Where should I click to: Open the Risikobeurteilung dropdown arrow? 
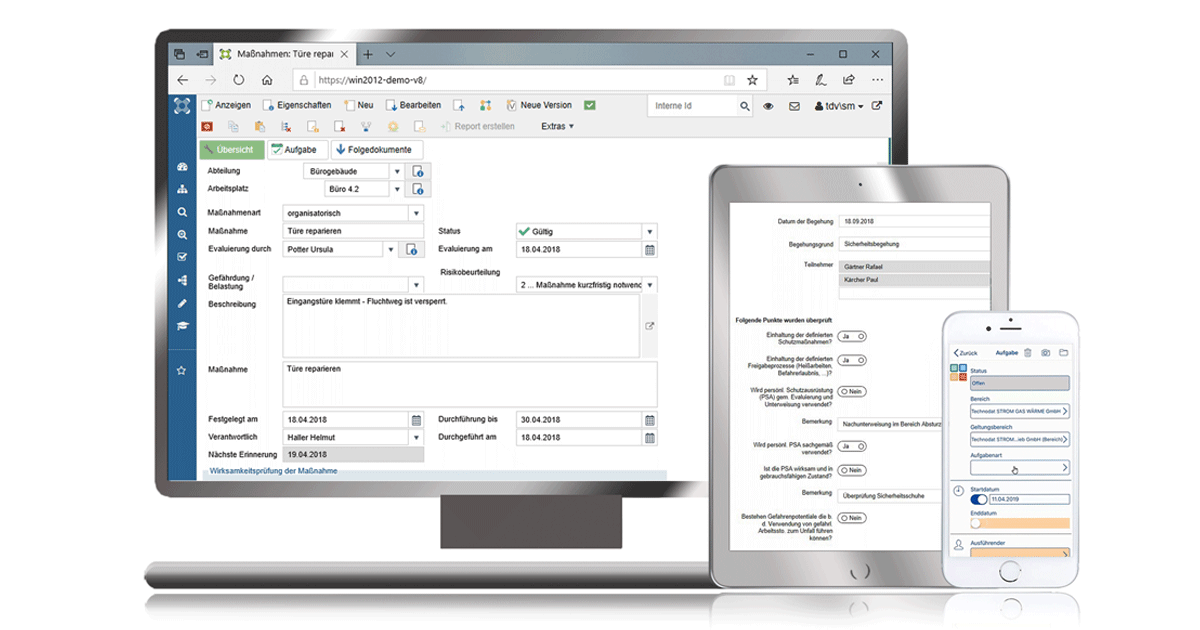tap(650, 285)
